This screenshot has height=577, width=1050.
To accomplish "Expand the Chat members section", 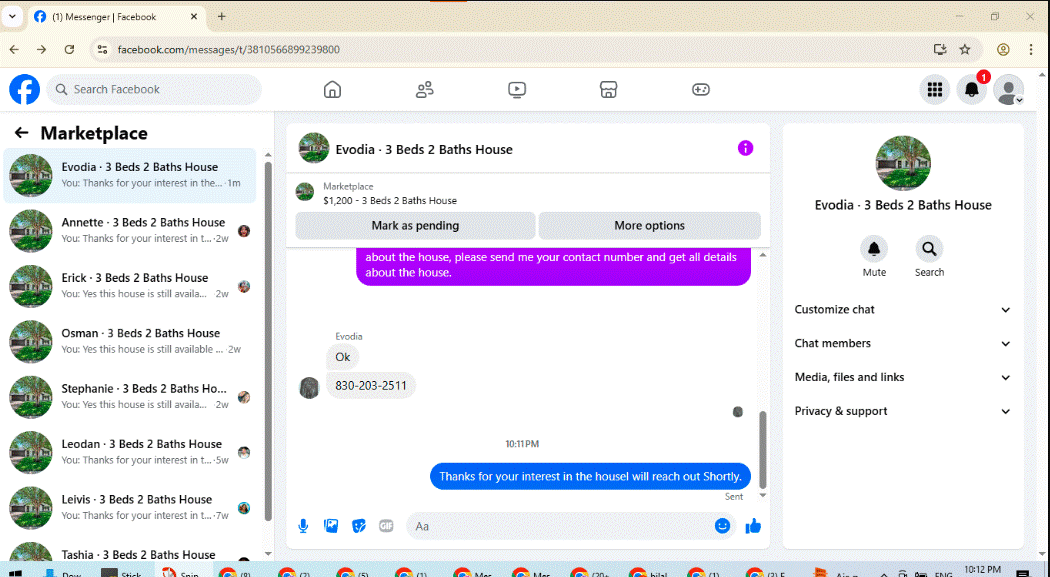I will (x=902, y=343).
